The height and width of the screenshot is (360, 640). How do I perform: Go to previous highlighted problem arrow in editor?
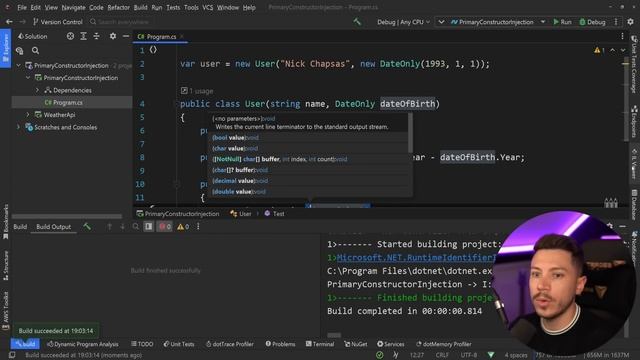click(613, 50)
